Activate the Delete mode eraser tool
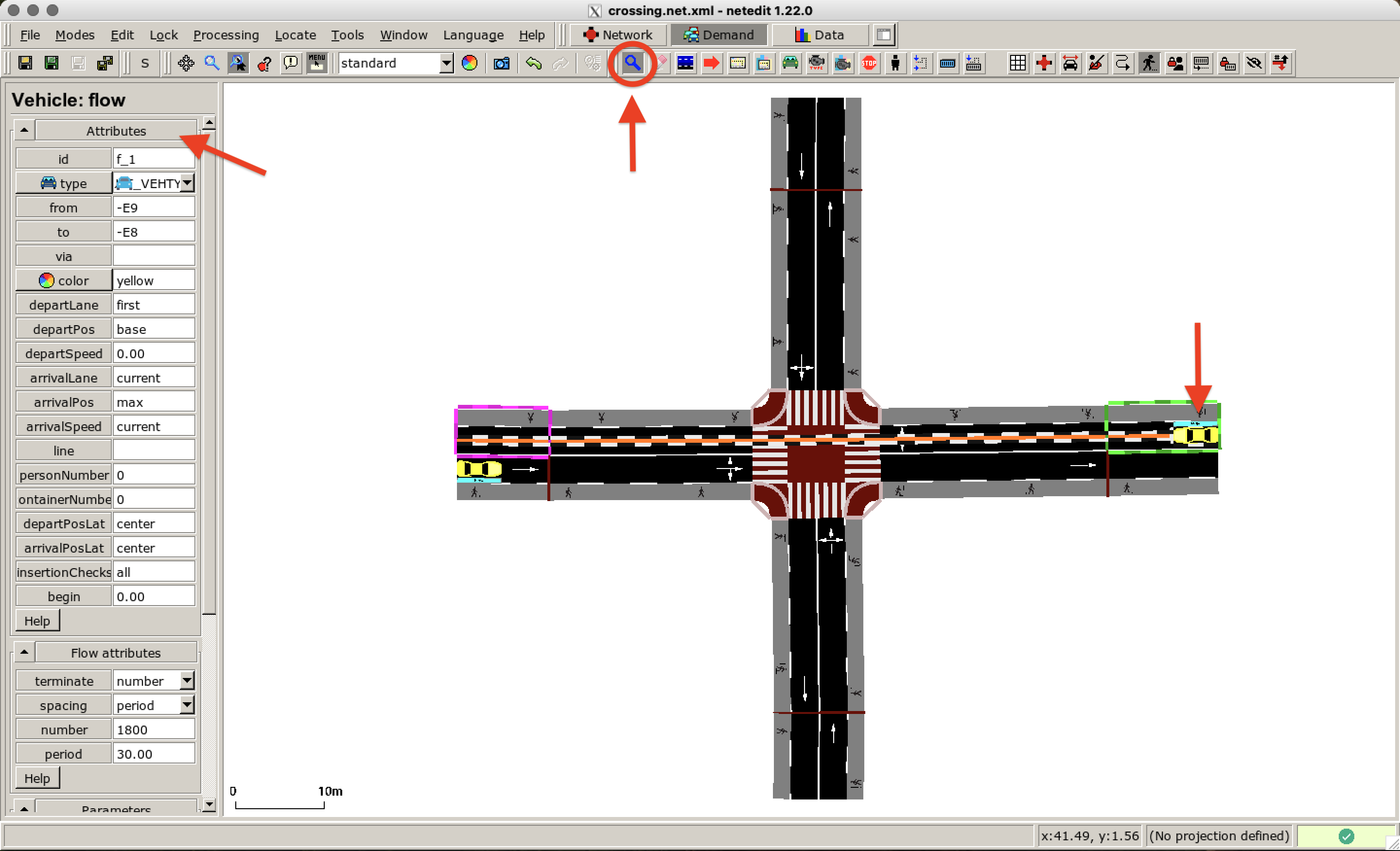 [660, 63]
